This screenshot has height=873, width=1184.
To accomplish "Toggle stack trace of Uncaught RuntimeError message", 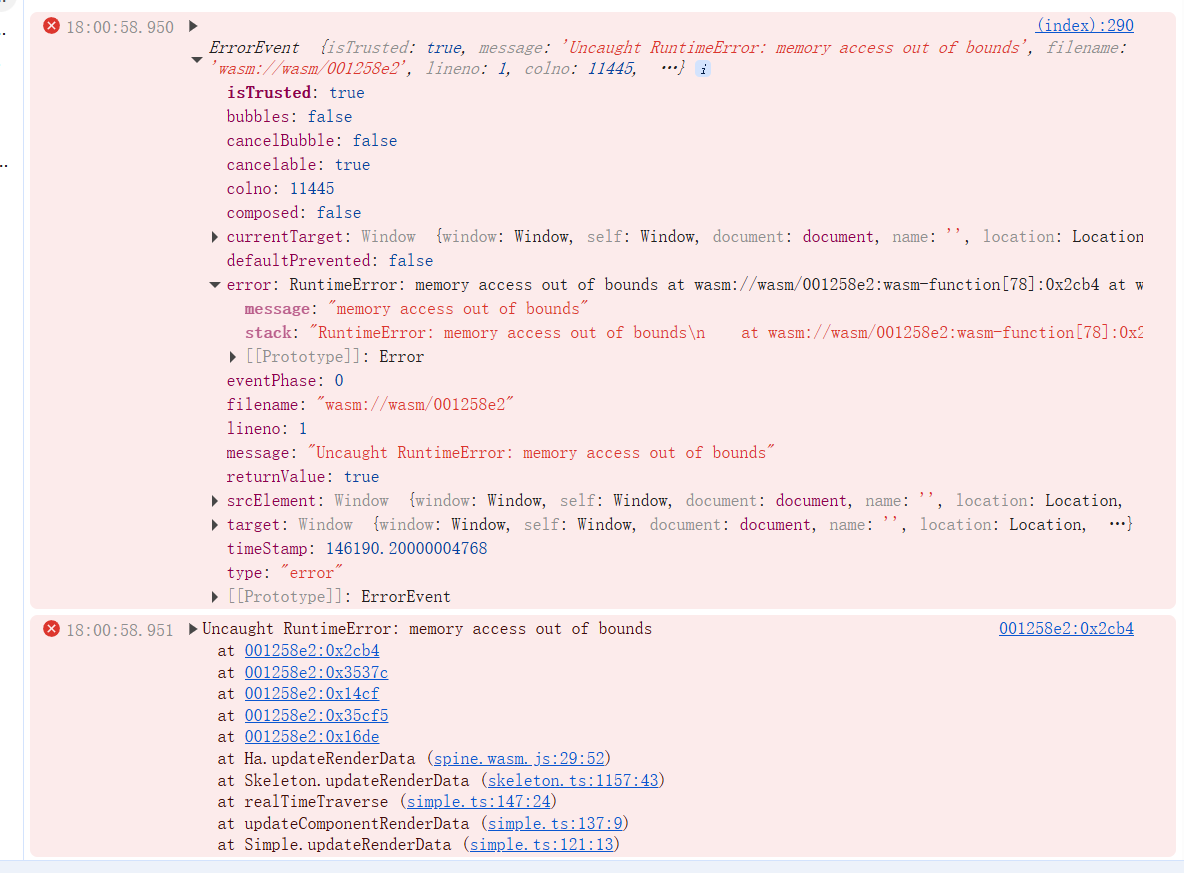I will 193,629.
